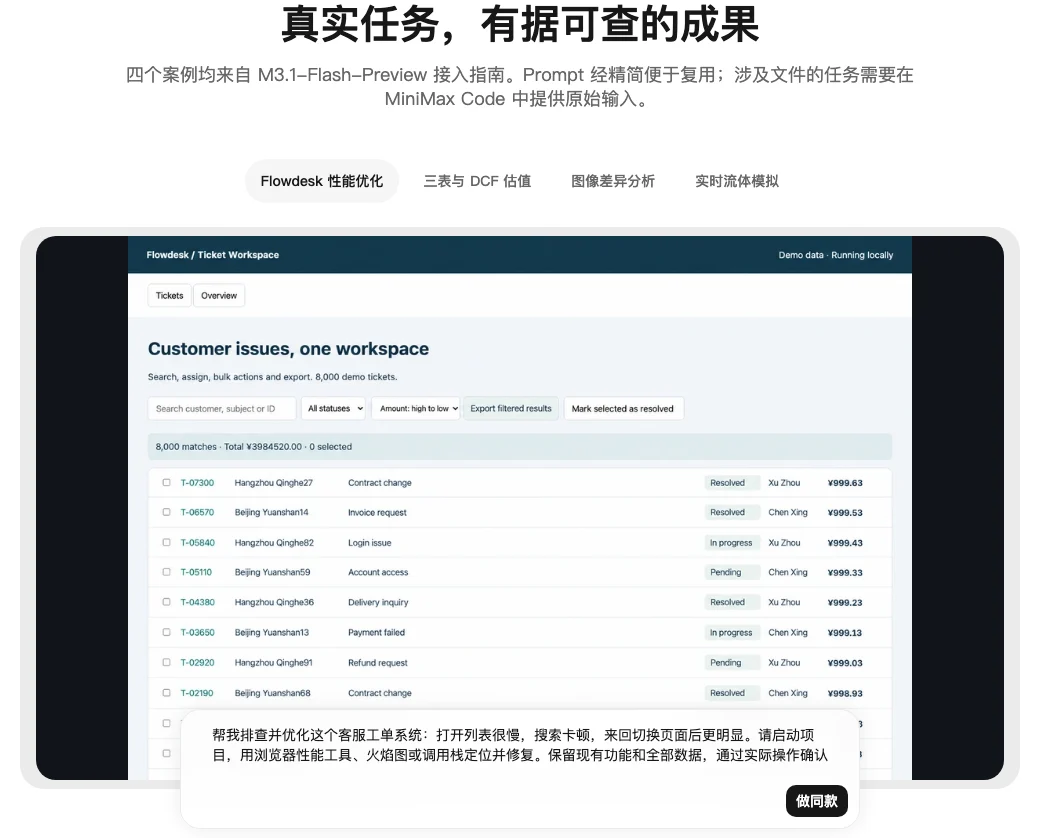Click the search customer, subject or ID field
Screen dimensions: 1040x838
[x=222, y=409]
